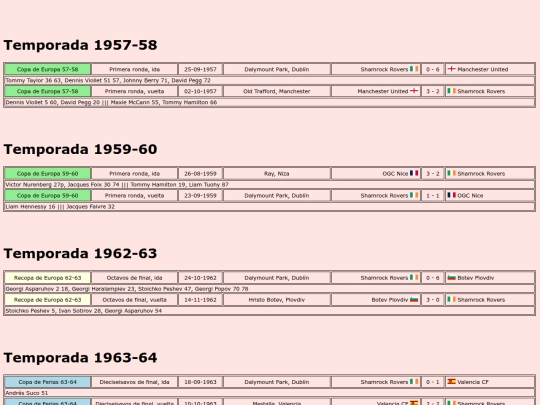540x405 pixels.
Task: Click Dalymount Park, Dublin in 1957 row
Action: tap(277, 69)
